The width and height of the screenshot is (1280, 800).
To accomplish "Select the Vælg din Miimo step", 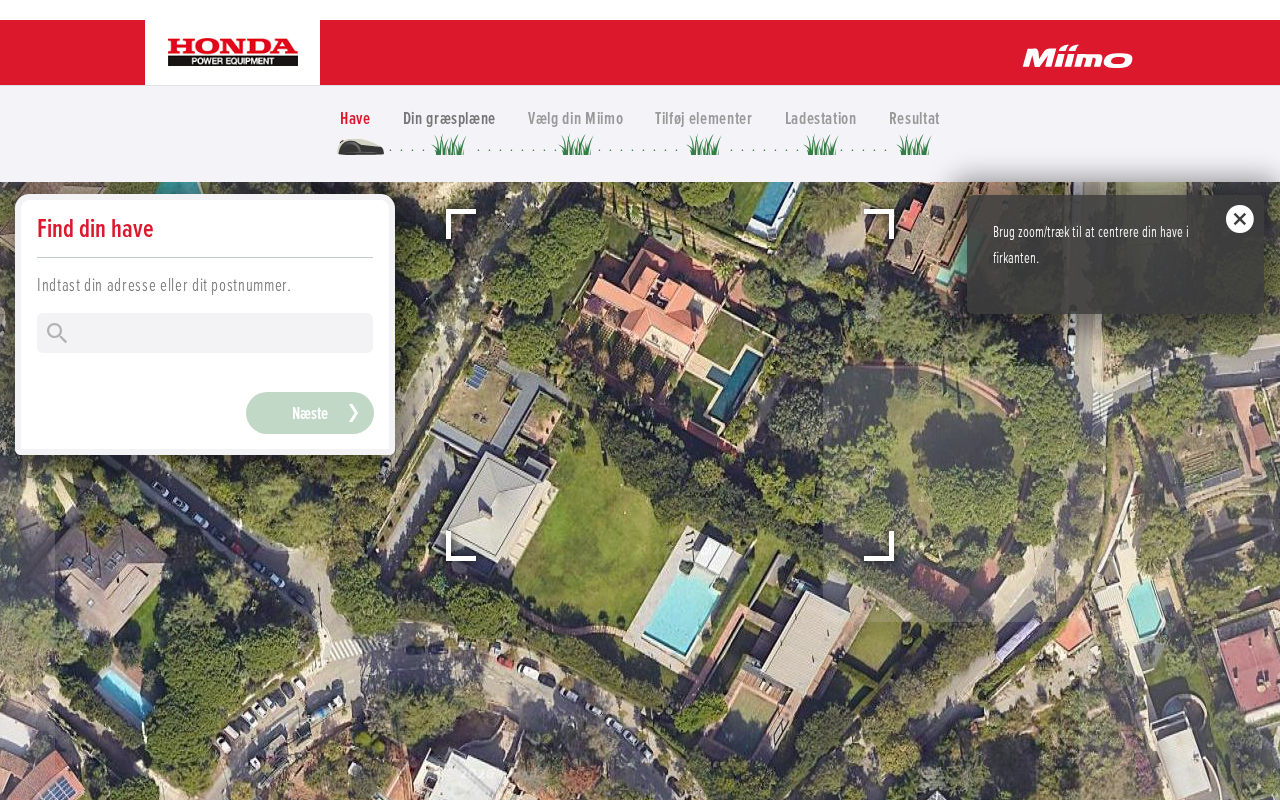I will 575,118.
